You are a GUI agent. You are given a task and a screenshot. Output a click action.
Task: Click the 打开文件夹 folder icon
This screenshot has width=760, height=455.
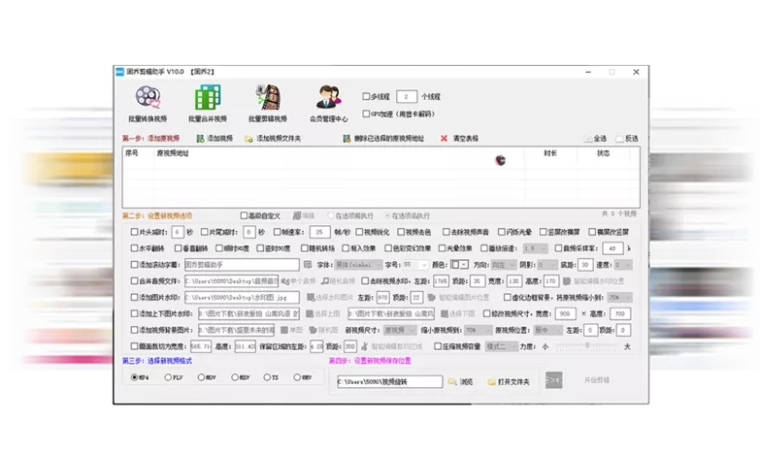point(491,382)
